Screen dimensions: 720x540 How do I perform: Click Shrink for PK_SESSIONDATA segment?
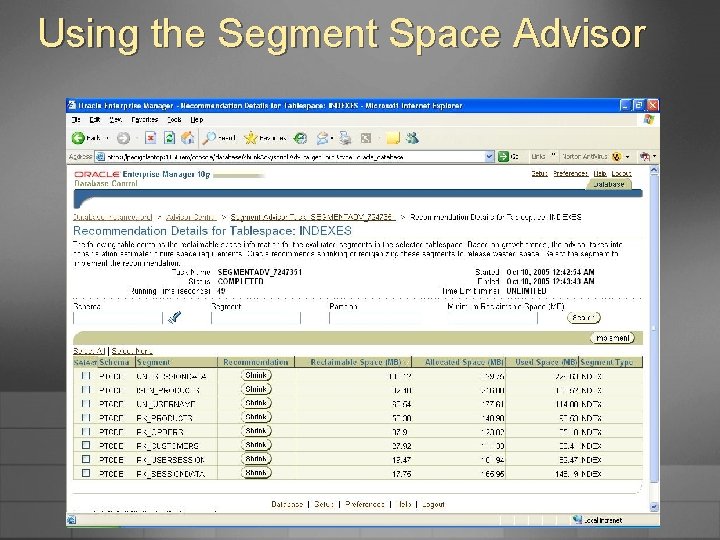click(256, 472)
